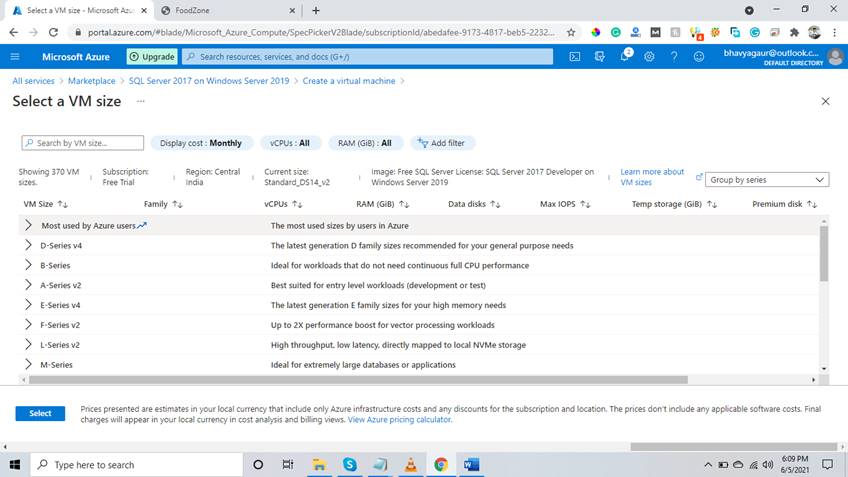Screen dimensions: 848x477
Task: Sort by the vCPUs column
Action: coord(283,204)
